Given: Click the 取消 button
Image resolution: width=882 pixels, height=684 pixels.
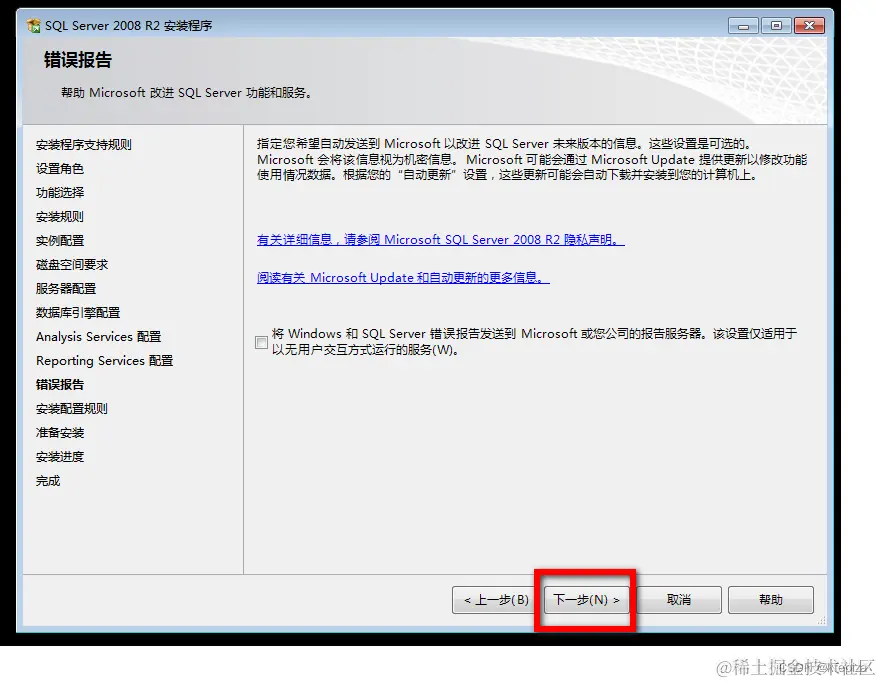Looking at the screenshot, I should coord(679,600).
